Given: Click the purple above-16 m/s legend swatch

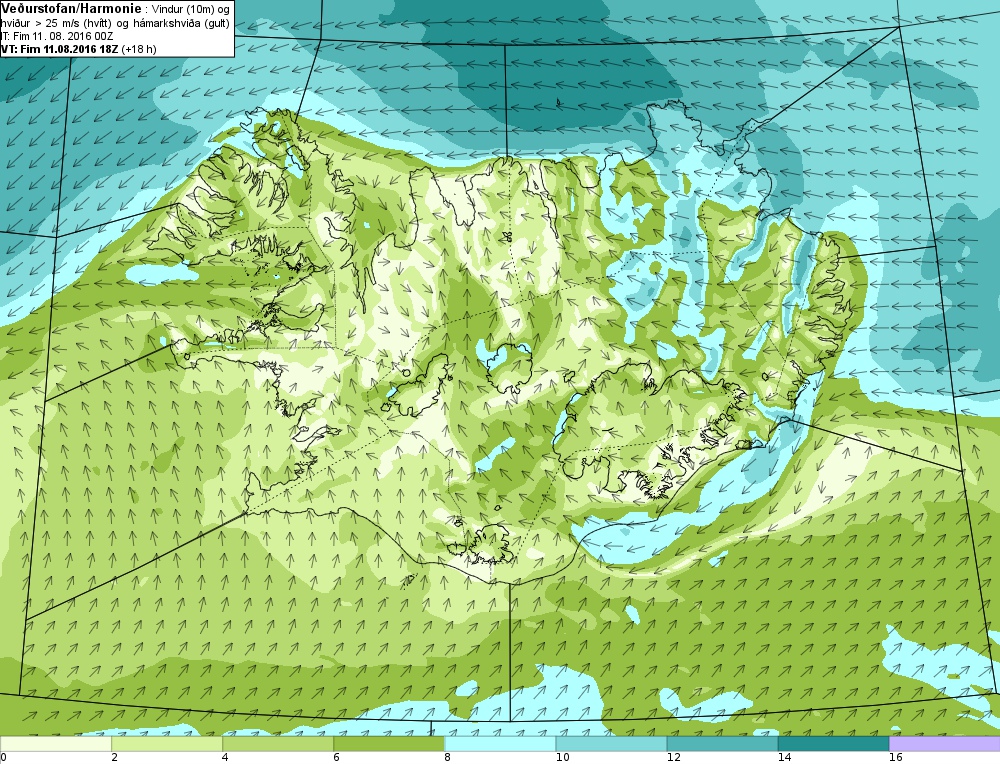Looking at the screenshot, I should pyautogui.click(x=945, y=744).
